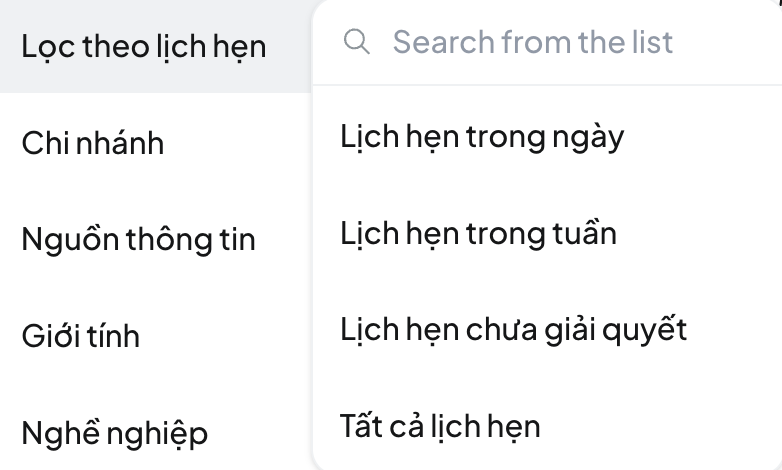Show only unresolved appointments

click(x=513, y=329)
